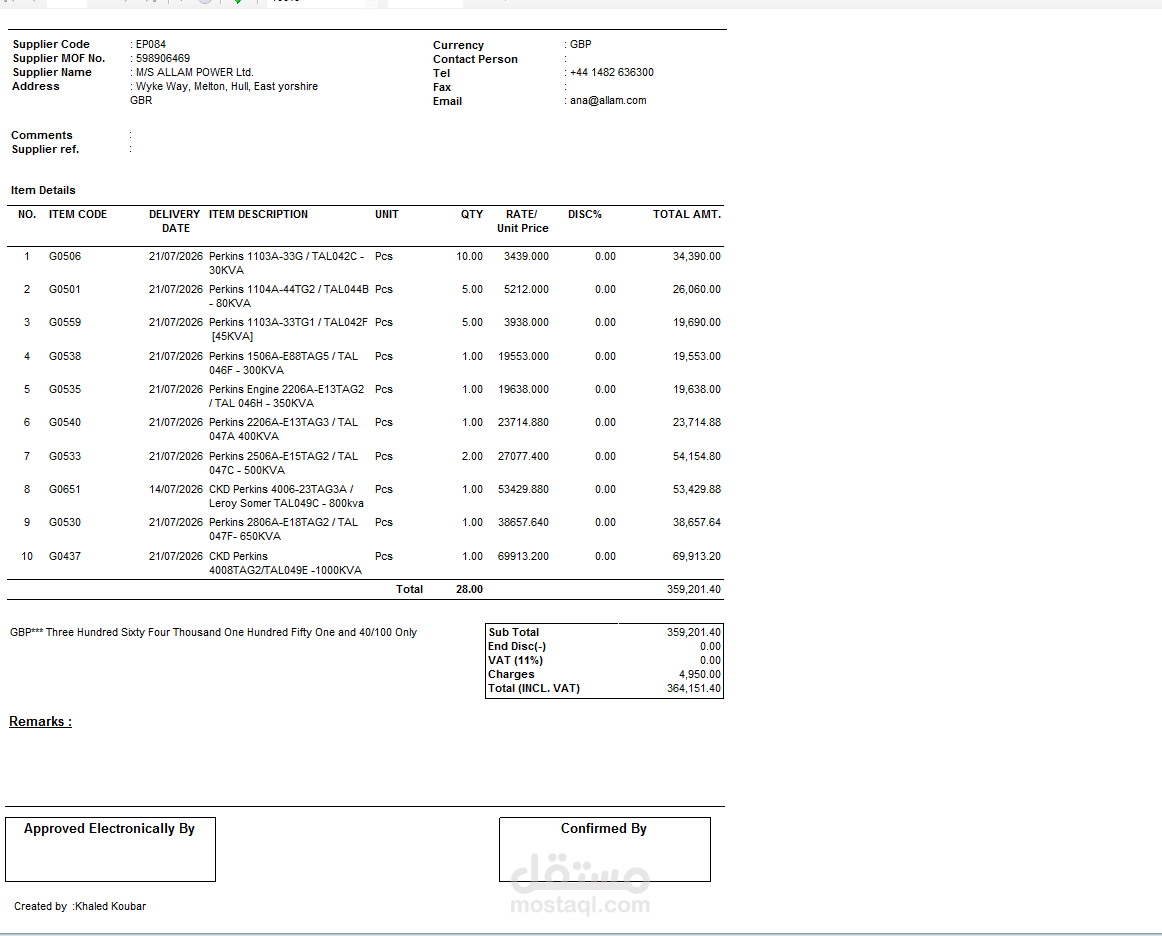Click the unit price 5212.000
Viewport: 1162px width, 936px height.
[x=526, y=290]
